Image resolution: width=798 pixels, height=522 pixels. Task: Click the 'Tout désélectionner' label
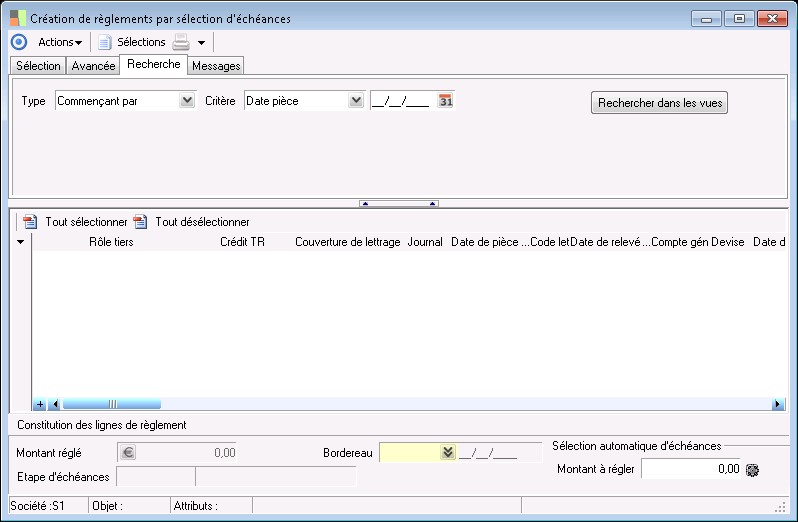coord(202,222)
